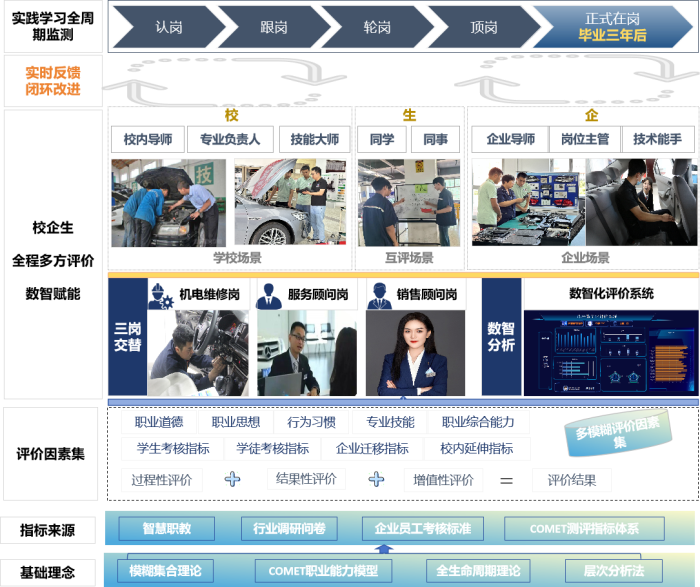Click the 互评场景 whiteboard photo
700x587 pixels.
(409, 203)
